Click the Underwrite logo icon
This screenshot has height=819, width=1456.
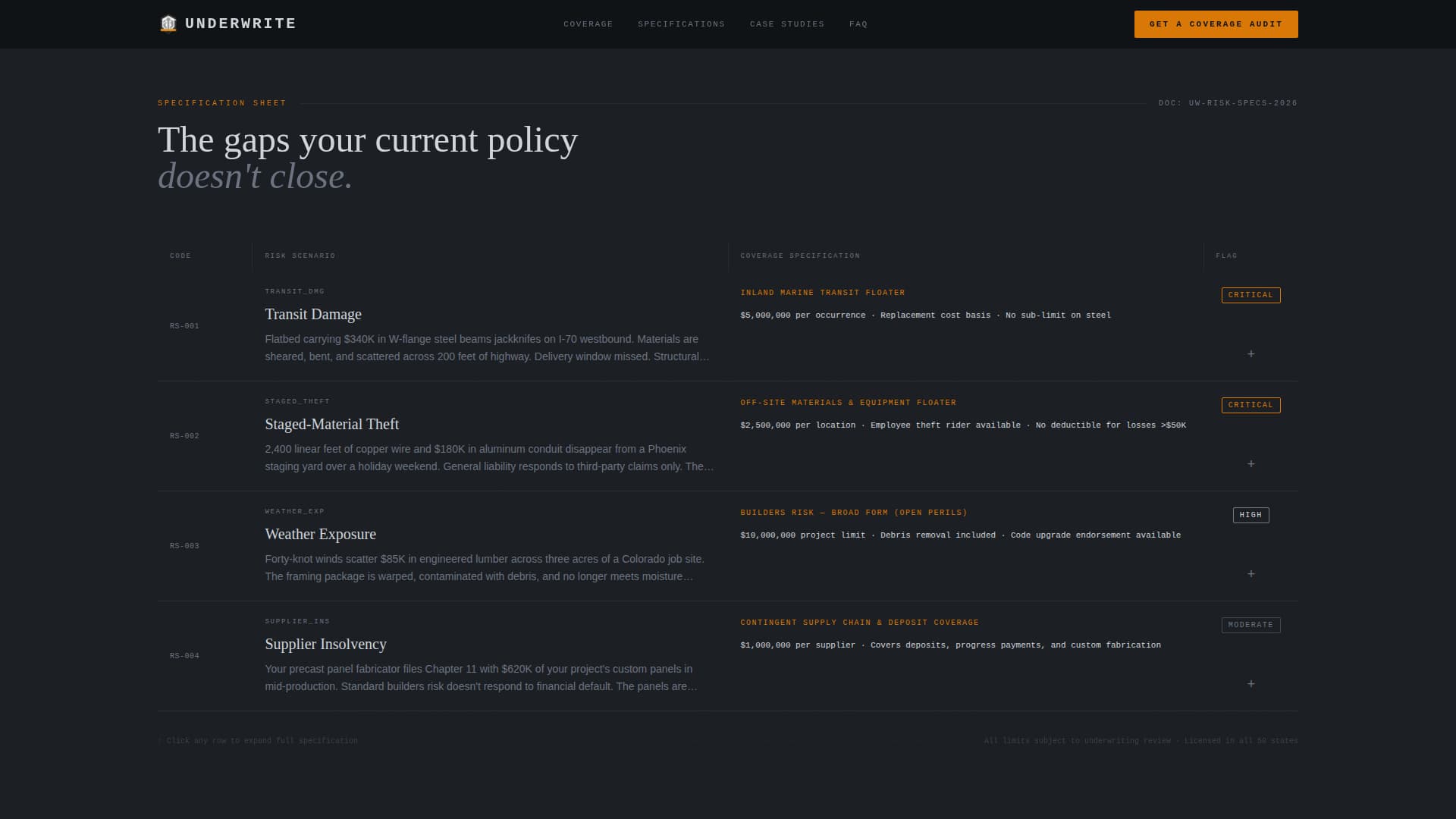pos(168,24)
